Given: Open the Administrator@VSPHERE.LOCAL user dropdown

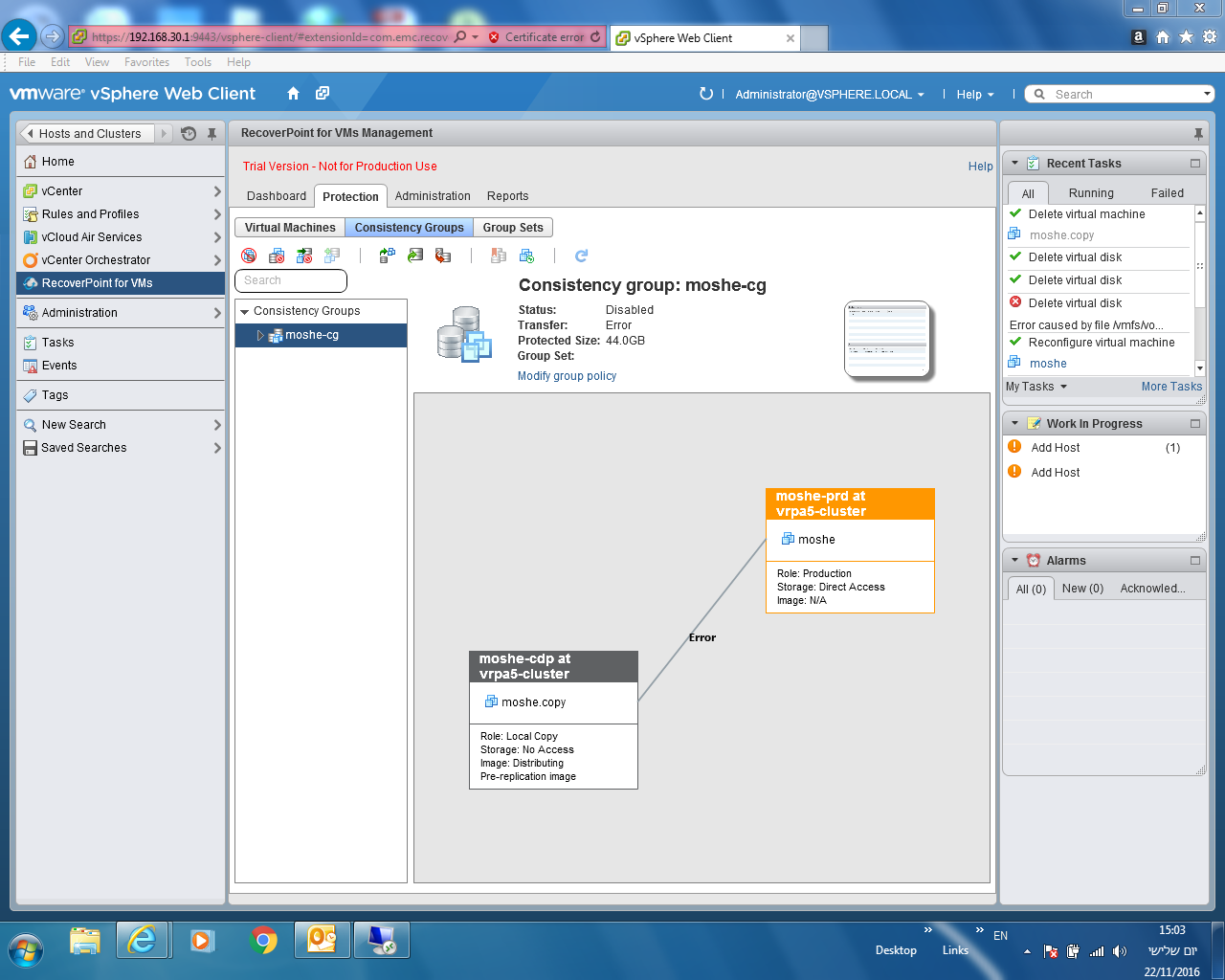Looking at the screenshot, I should coord(830,95).
